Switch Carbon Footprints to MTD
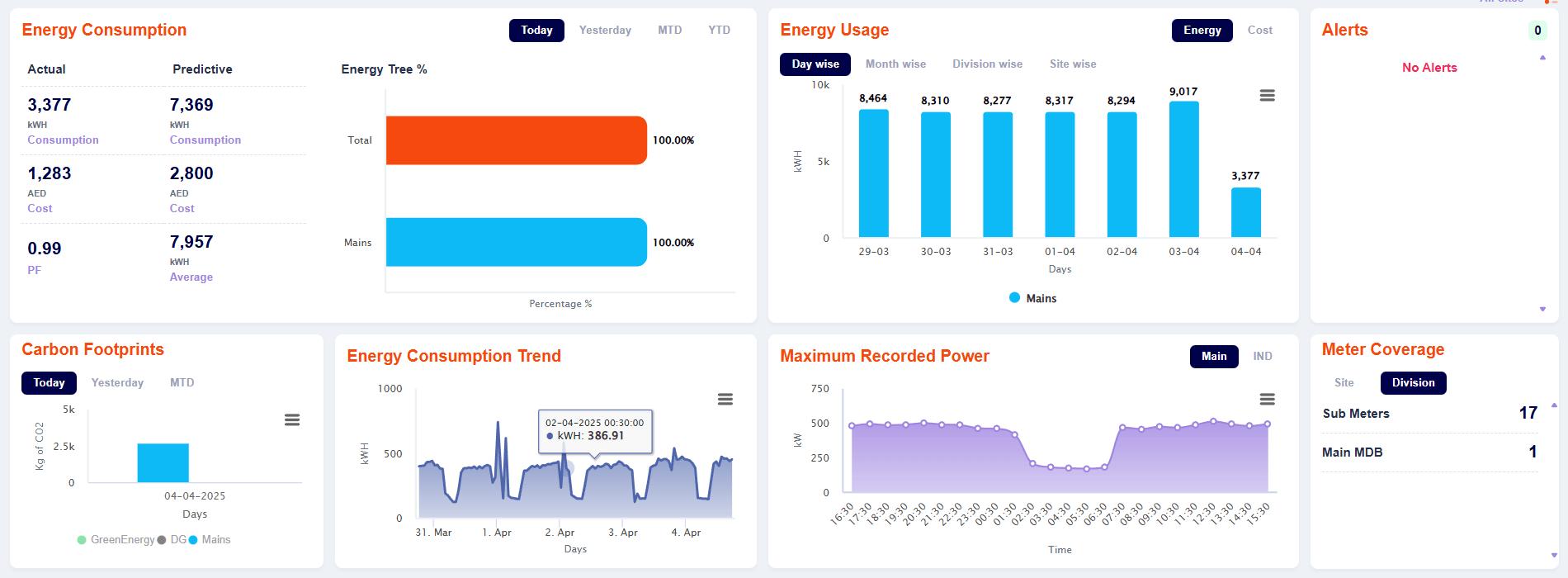The width and height of the screenshot is (1568, 578). tap(182, 383)
